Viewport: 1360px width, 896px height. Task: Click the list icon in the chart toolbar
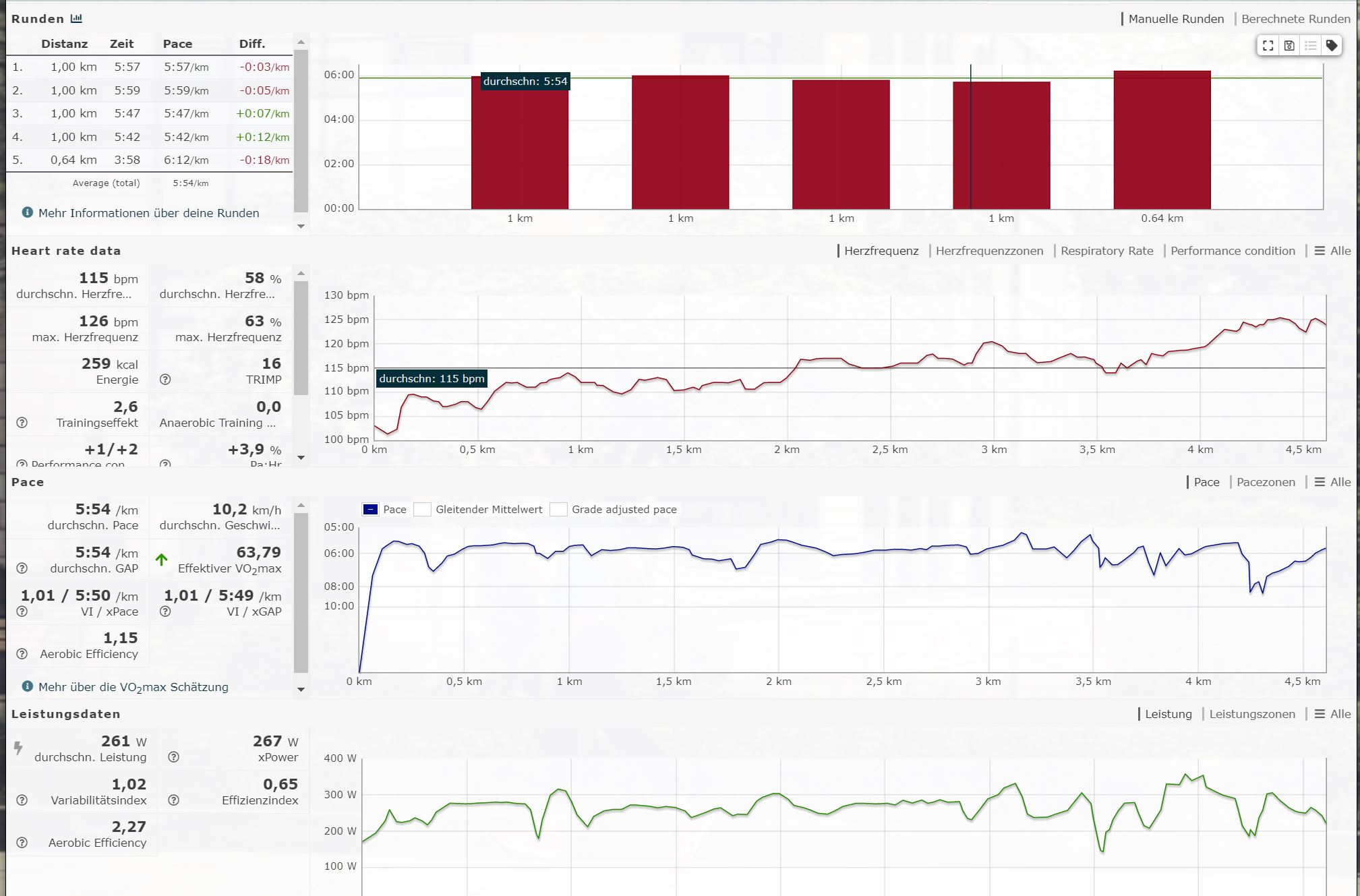point(1310,46)
